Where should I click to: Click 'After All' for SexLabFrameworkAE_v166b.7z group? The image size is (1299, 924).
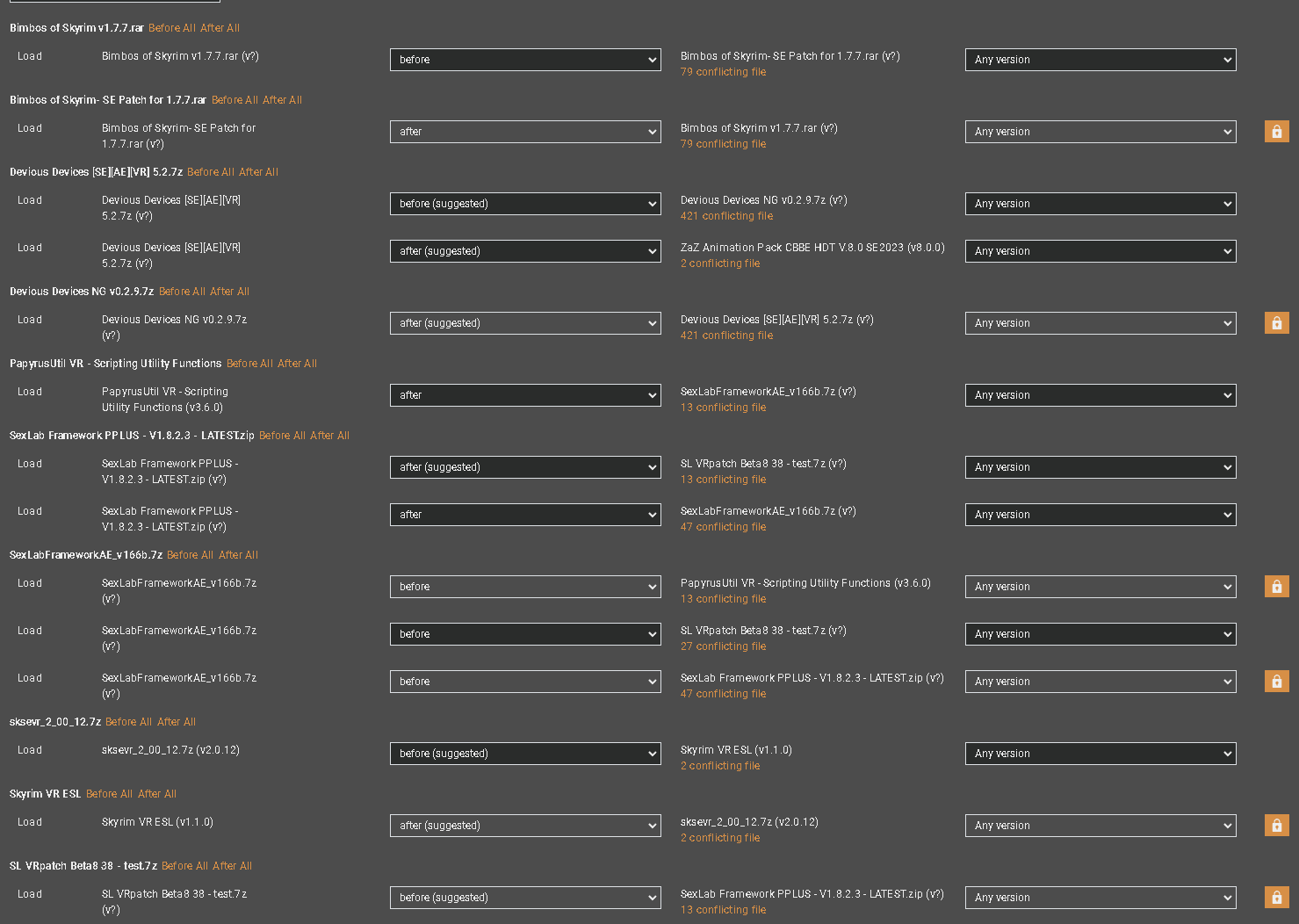(238, 555)
